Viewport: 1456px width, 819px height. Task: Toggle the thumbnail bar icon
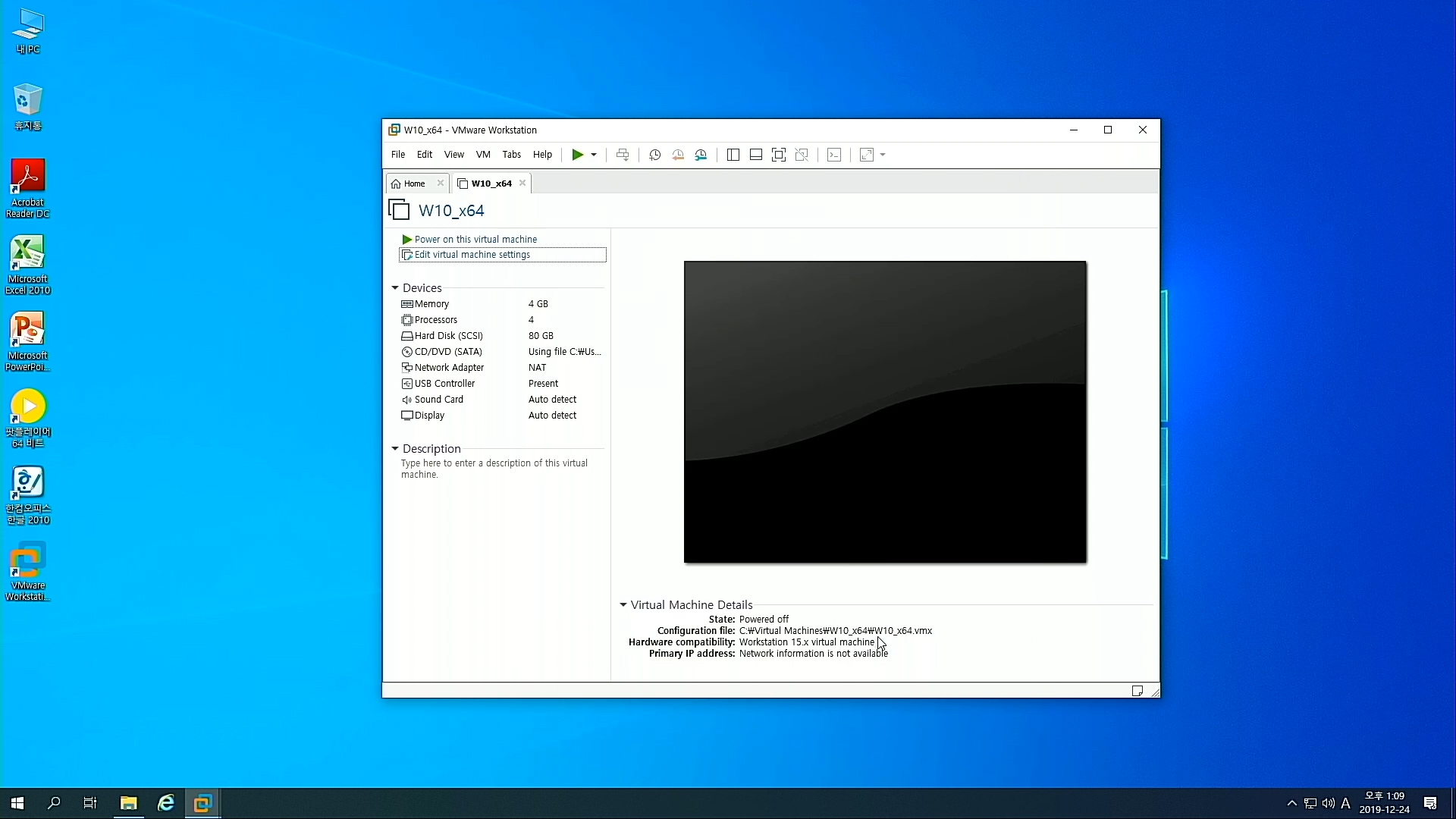click(756, 155)
